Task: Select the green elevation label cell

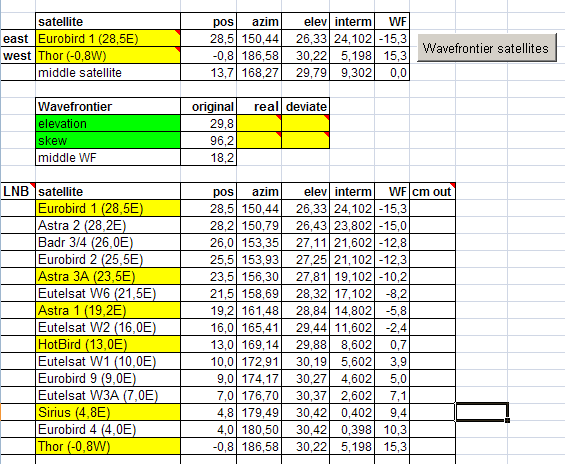Action: pyautogui.click(x=108, y=124)
